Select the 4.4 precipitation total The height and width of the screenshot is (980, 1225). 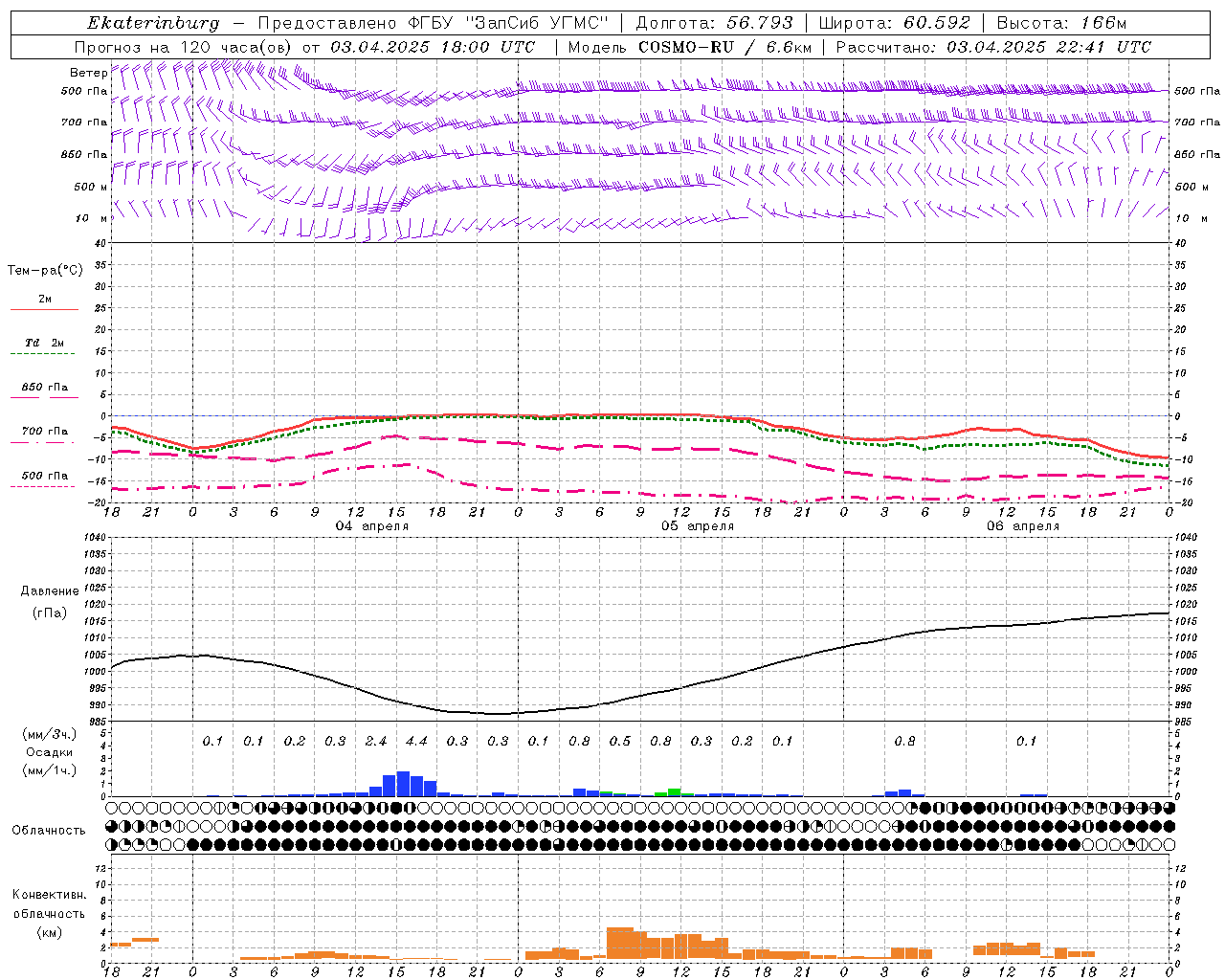(416, 742)
